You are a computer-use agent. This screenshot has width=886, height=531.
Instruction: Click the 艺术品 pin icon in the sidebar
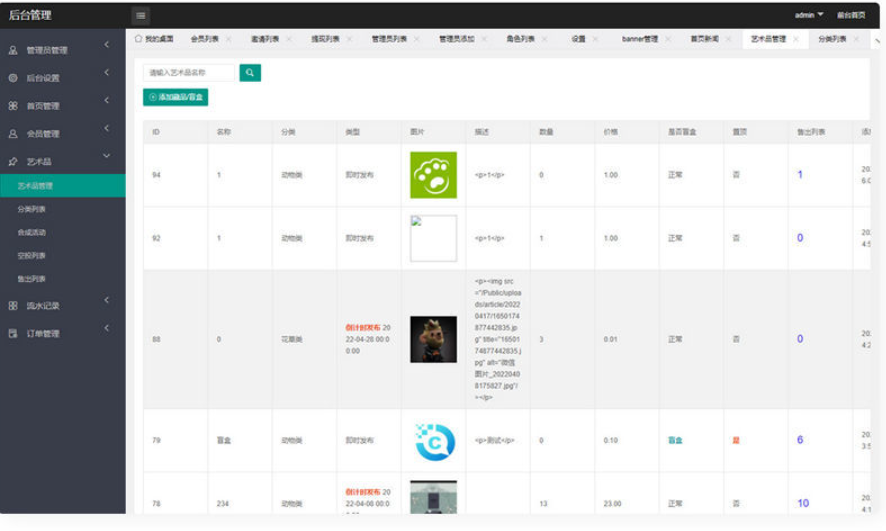tap(13, 162)
